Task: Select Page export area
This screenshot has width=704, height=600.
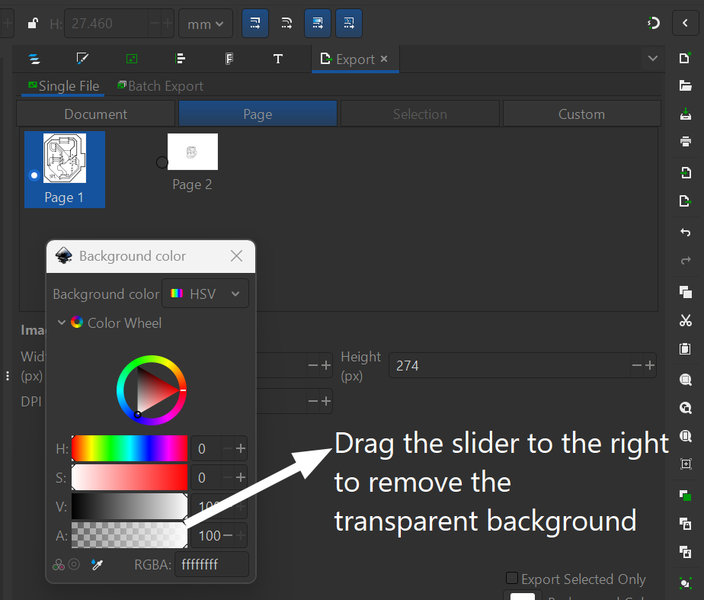Action: pos(258,114)
